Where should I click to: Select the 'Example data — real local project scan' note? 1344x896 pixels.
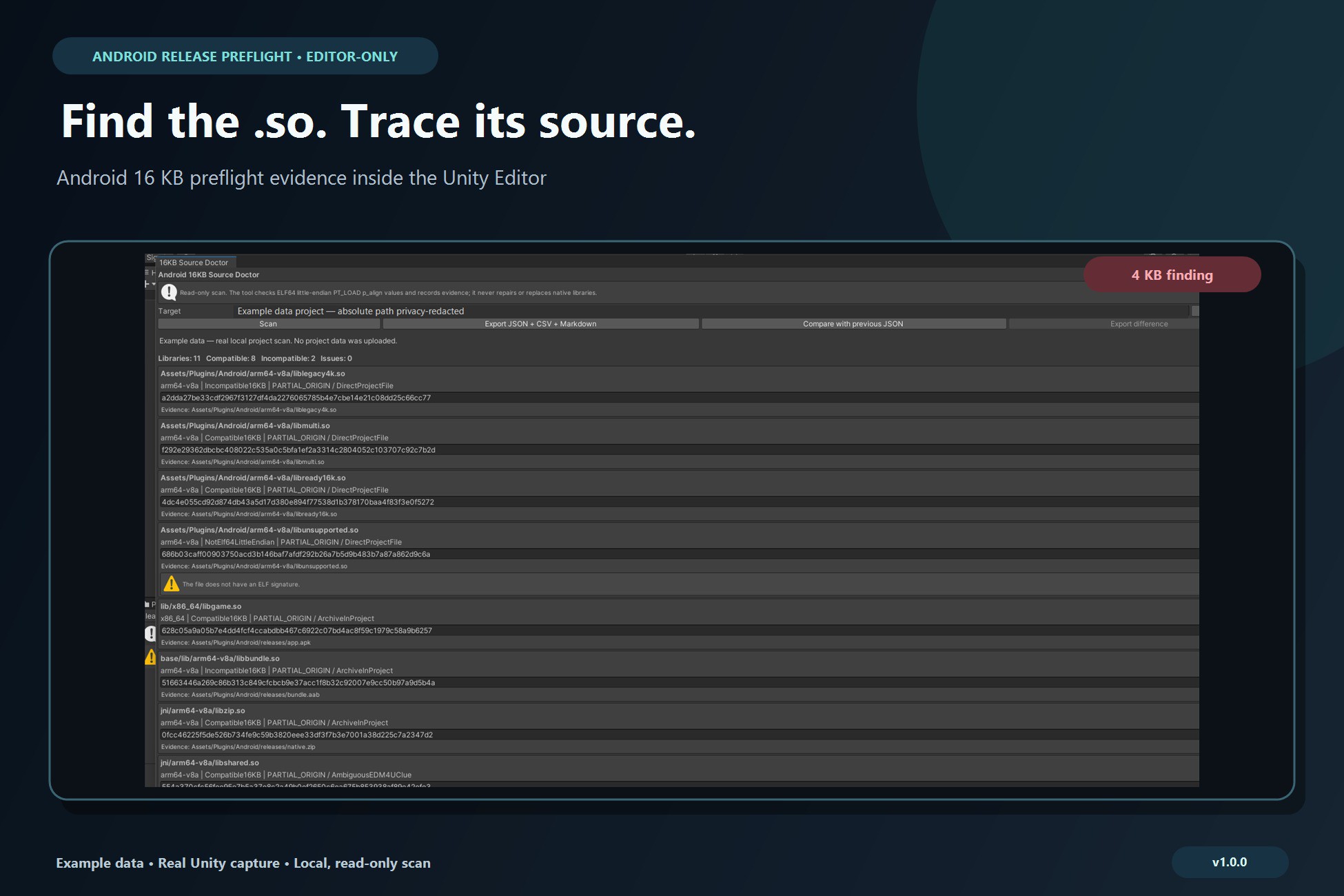(278, 341)
